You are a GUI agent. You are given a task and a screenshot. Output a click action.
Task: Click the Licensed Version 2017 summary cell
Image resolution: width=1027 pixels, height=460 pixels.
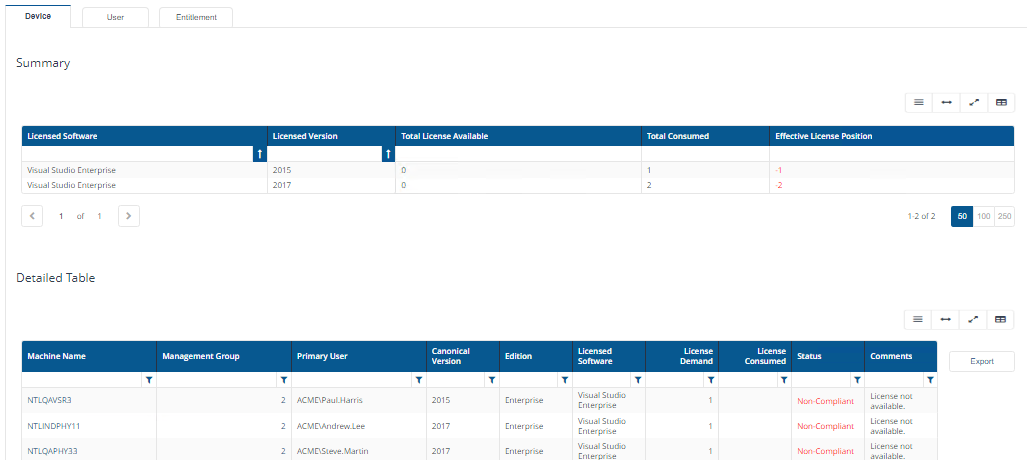[x=331, y=185]
